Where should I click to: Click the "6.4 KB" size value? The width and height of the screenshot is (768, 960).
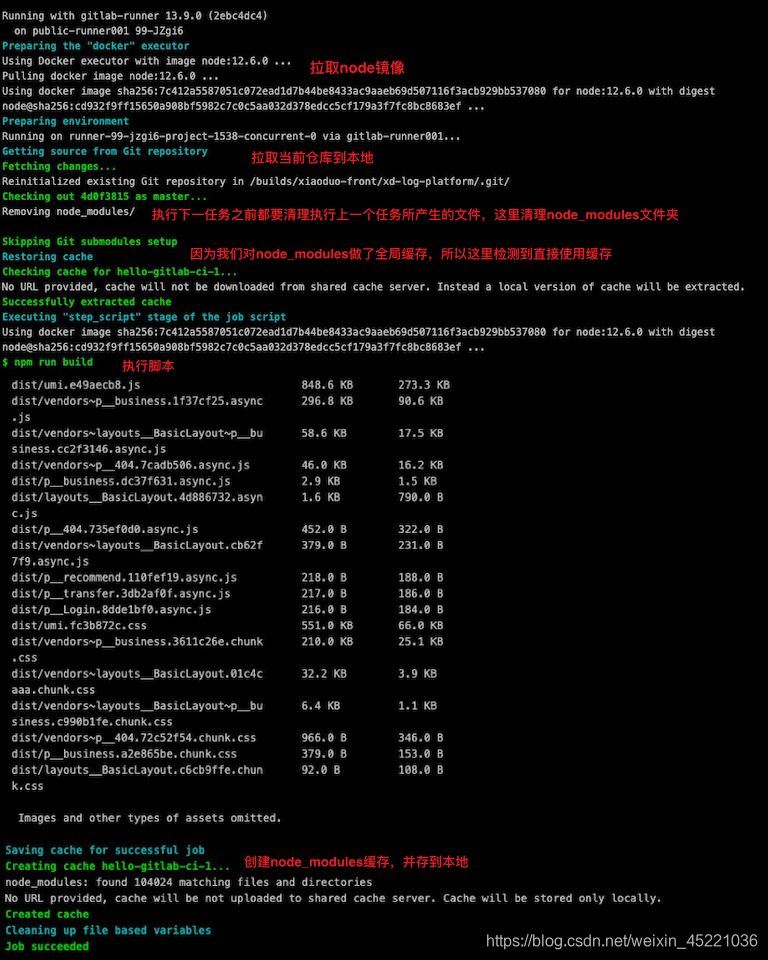coord(320,706)
